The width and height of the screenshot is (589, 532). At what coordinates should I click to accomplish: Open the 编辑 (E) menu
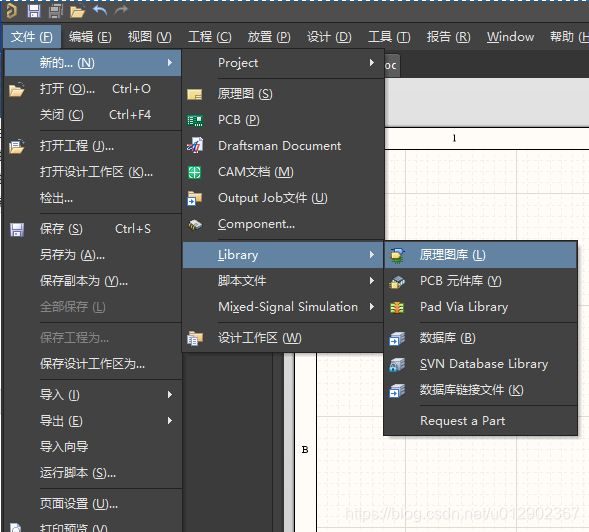point(90,37)
